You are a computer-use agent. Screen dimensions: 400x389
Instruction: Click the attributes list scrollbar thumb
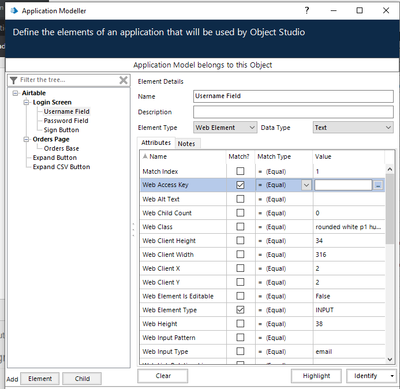coord(390,209)
